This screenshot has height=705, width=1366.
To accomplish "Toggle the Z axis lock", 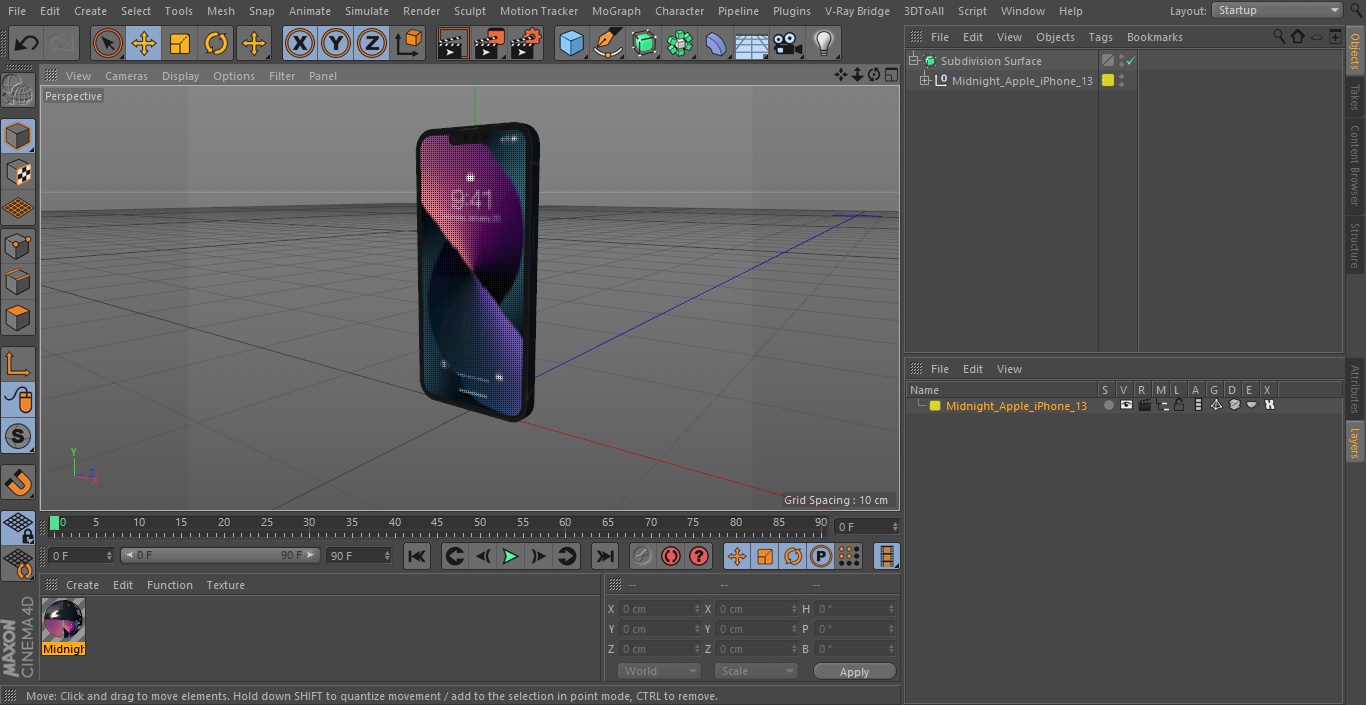I will tap(371, 43).
